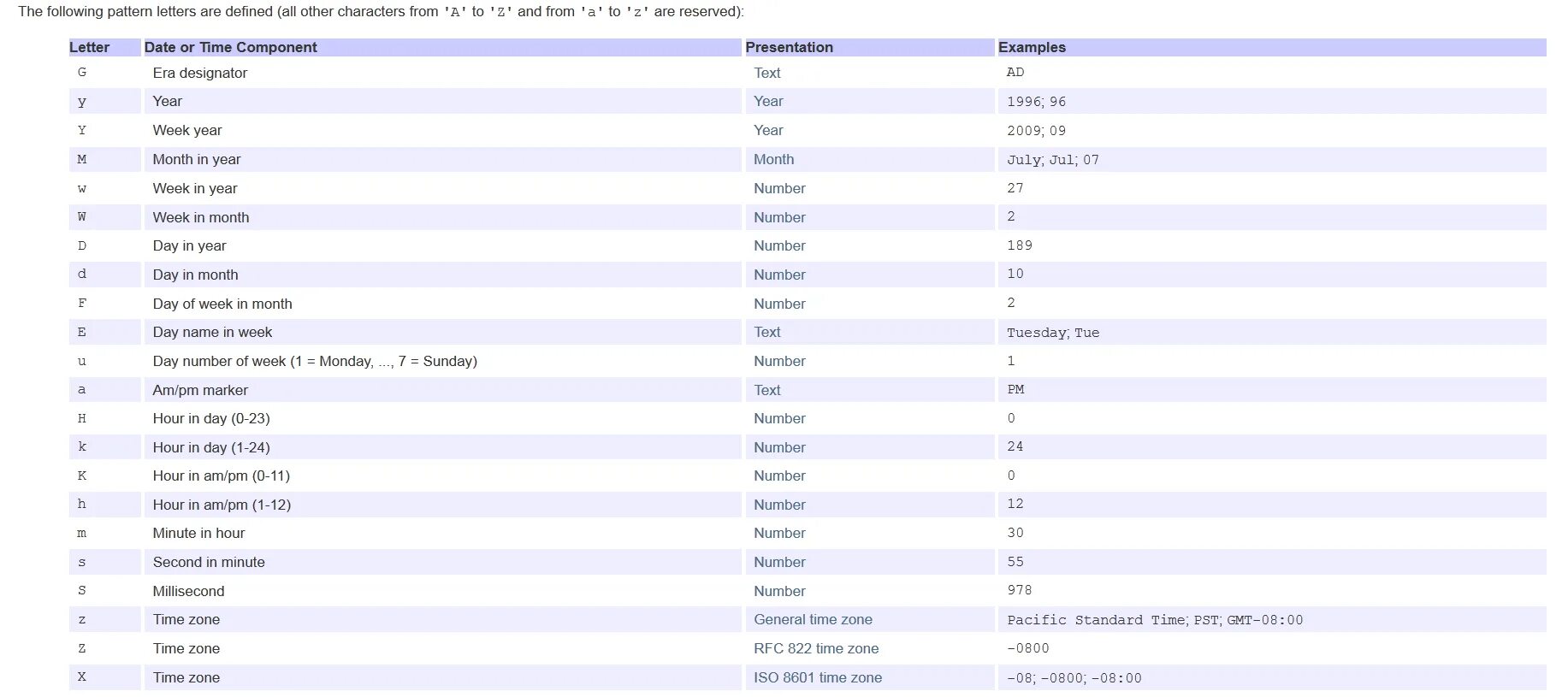Screen dimensions: 1568x697
Task: Select the Hour in am/pm (0-11) cell
Action: pyautogui.click(x=442, y=475)
